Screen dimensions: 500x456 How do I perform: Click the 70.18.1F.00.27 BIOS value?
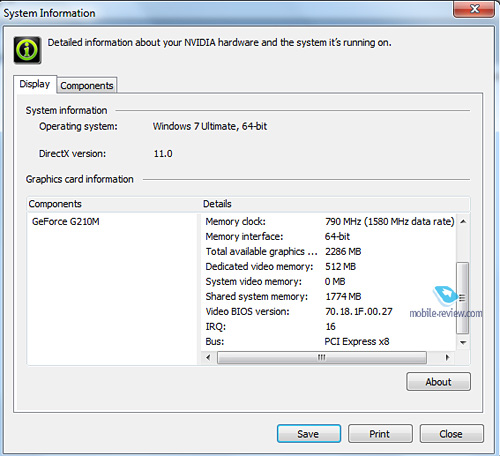[x=359, y=312]
